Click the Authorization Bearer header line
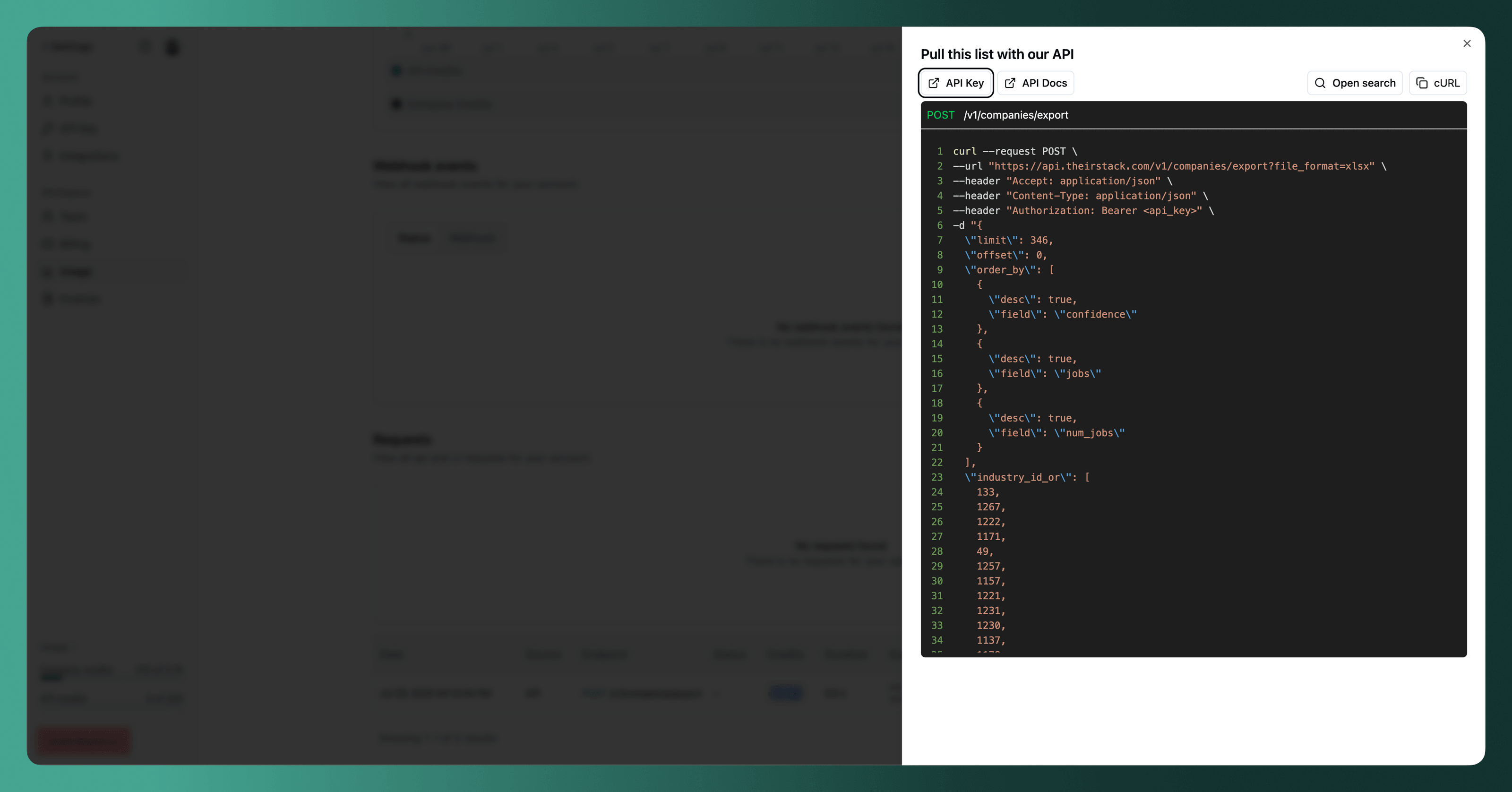Screen dimensions: 1512x792 click(x=1103, y=211)
